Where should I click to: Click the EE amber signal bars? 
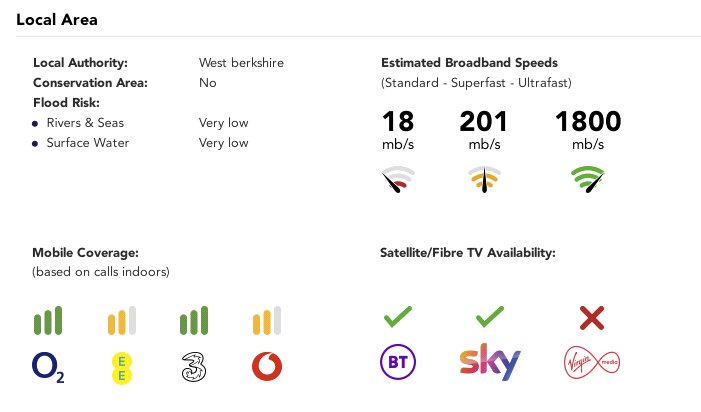coord(122,320)
